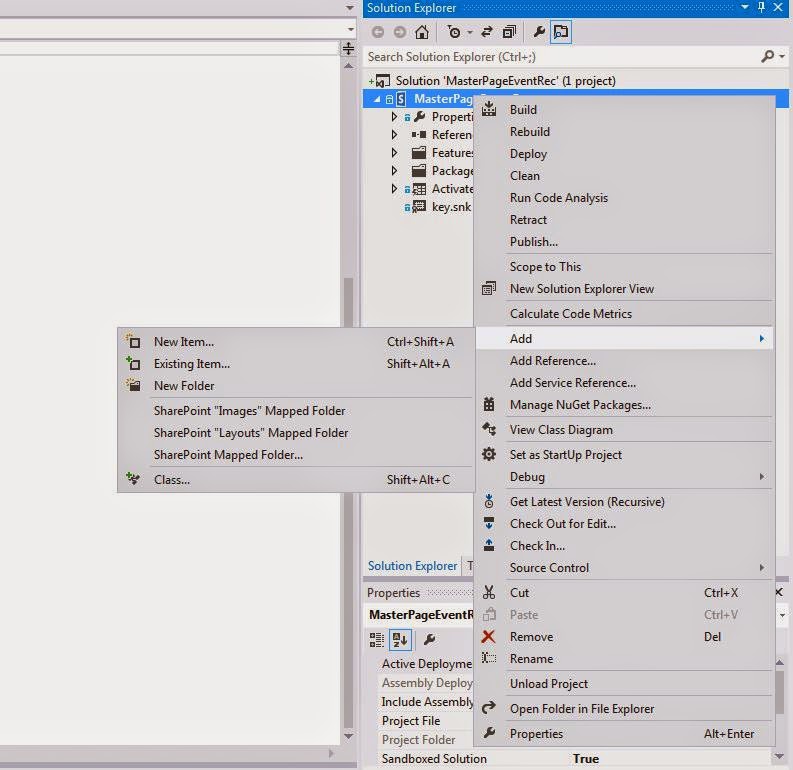793x770 pixels.
Task: Click the editor split bar handle
Action: coord(348,49)
